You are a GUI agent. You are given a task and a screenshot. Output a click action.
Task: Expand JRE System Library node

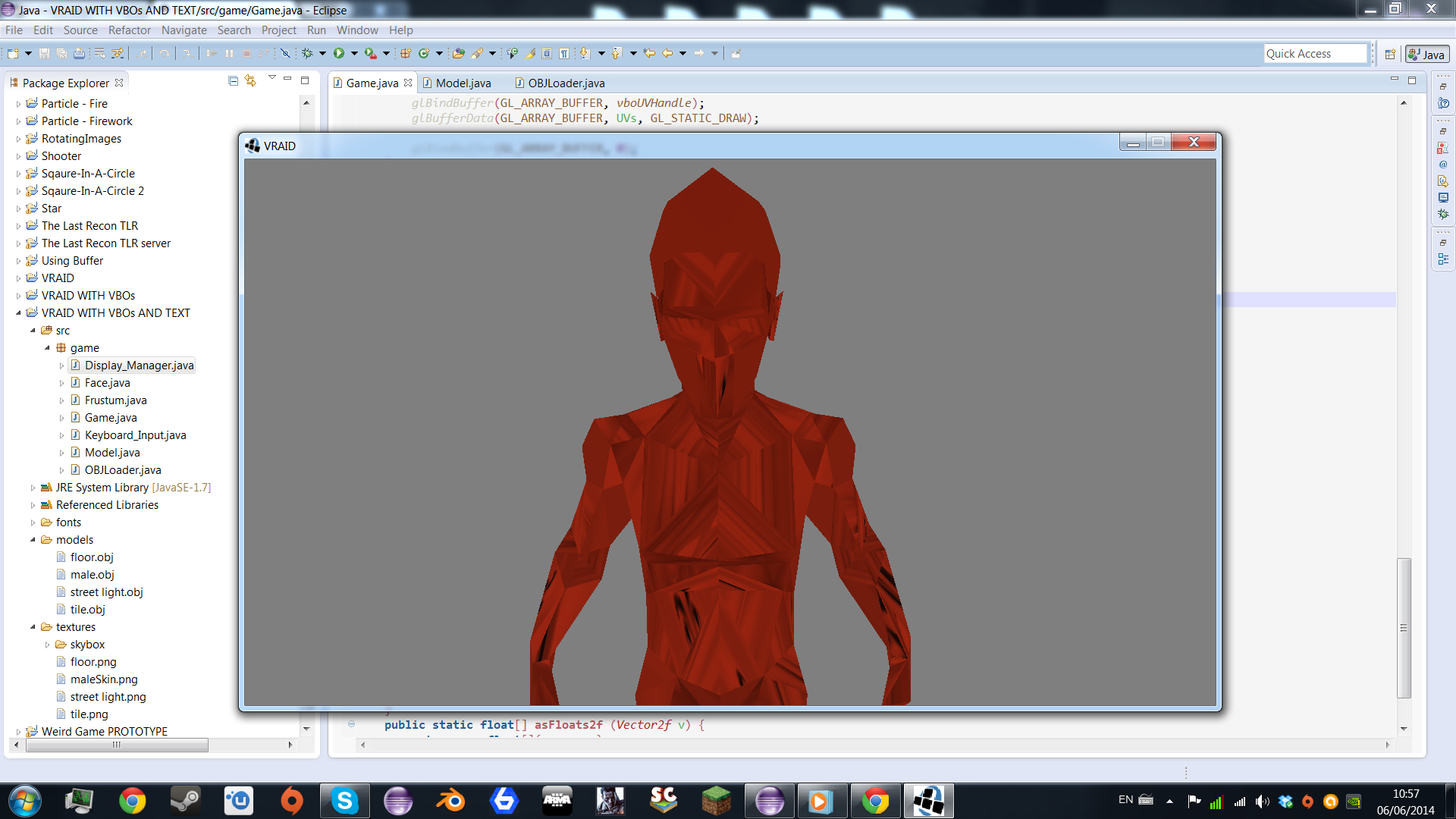(x=33, y=488)
